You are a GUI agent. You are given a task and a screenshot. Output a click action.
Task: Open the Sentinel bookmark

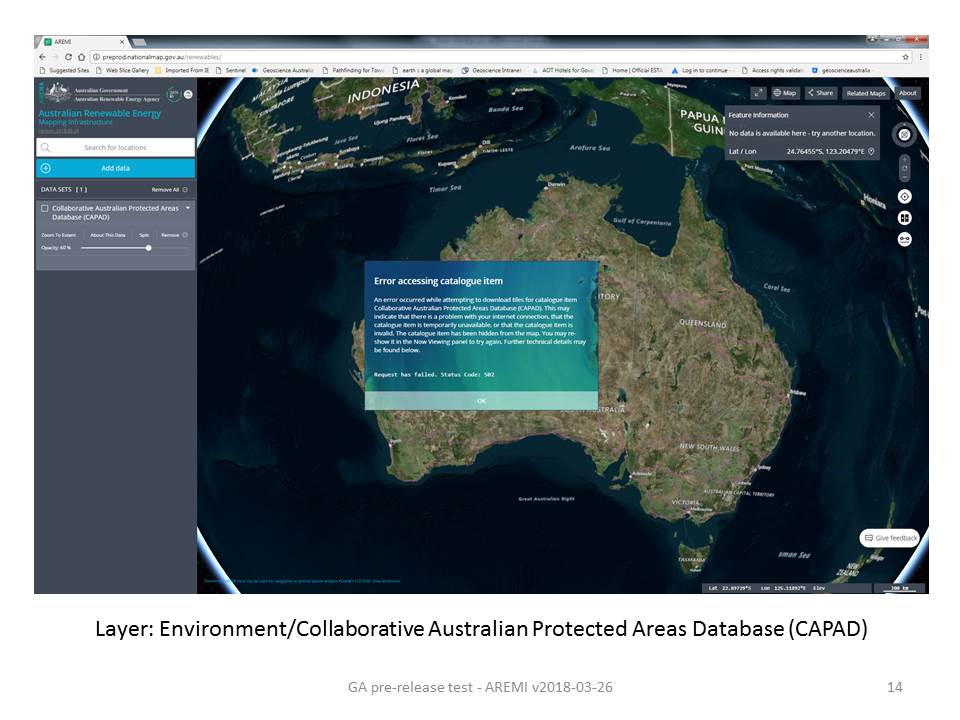pyautogui.click(x=231, y=70)
